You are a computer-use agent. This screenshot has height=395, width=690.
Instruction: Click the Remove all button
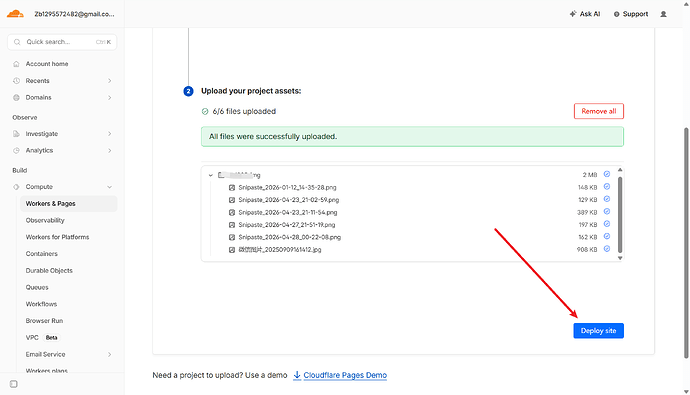(598, 111)
